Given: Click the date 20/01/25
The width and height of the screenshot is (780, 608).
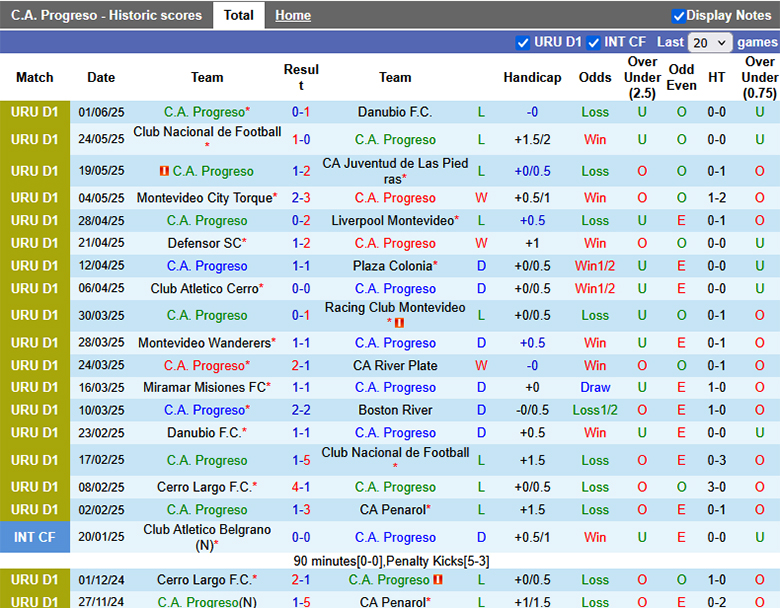Looking at the screenshot, I should pos(101,537).
